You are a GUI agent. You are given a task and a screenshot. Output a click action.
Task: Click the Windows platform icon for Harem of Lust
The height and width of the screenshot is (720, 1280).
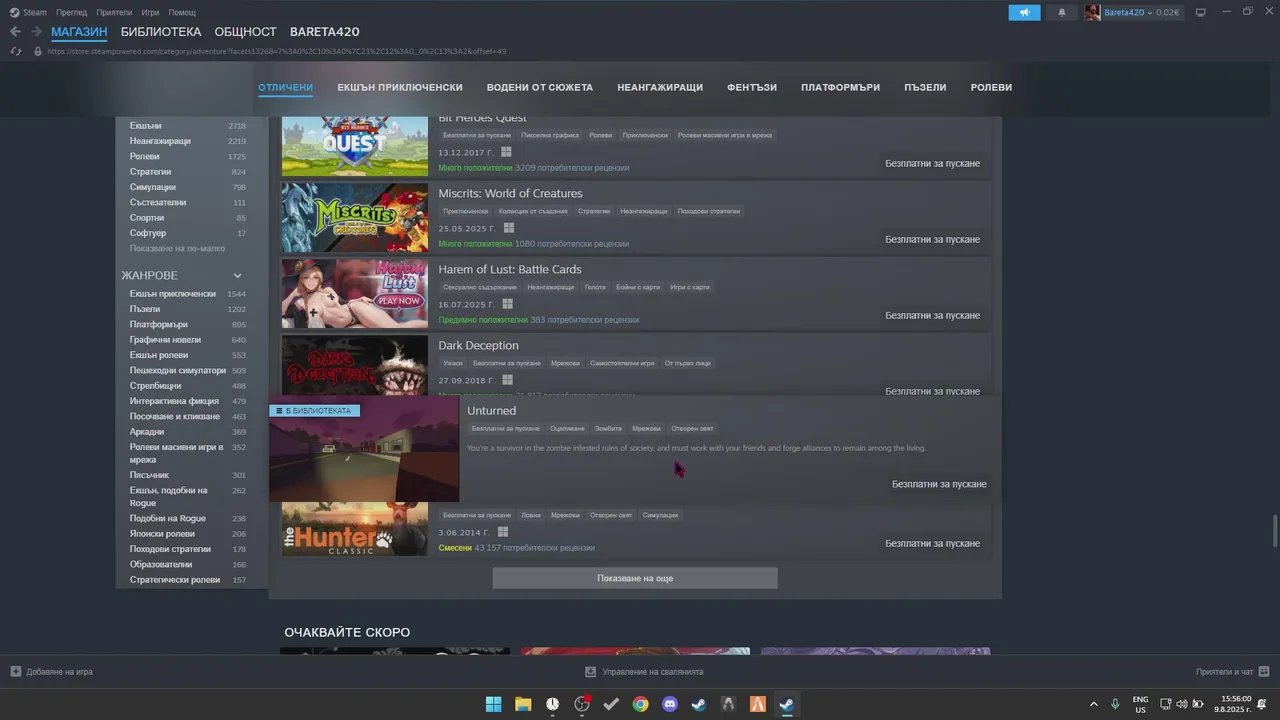tap(507, 304)
